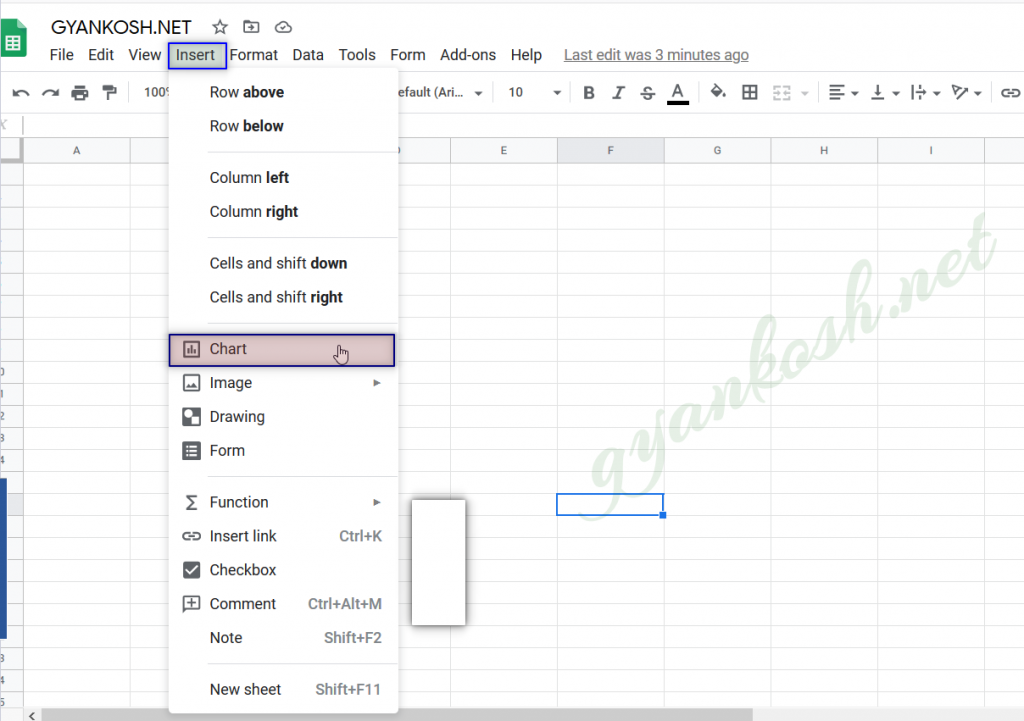Screen dimensions: 1024x721
Task: Apply Italic formatting
Action: tap(618, 92)
